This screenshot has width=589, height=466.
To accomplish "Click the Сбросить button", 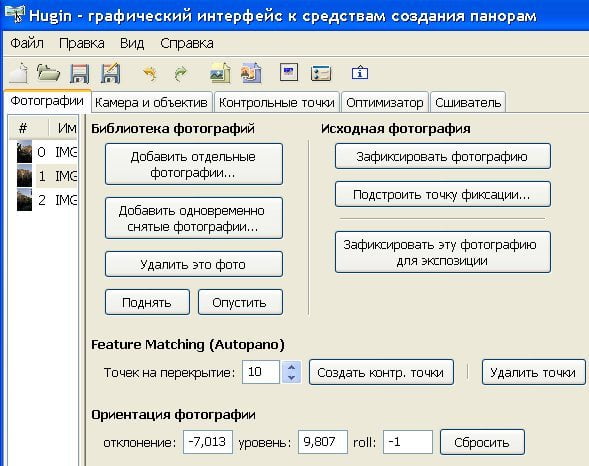I will 482,442.
